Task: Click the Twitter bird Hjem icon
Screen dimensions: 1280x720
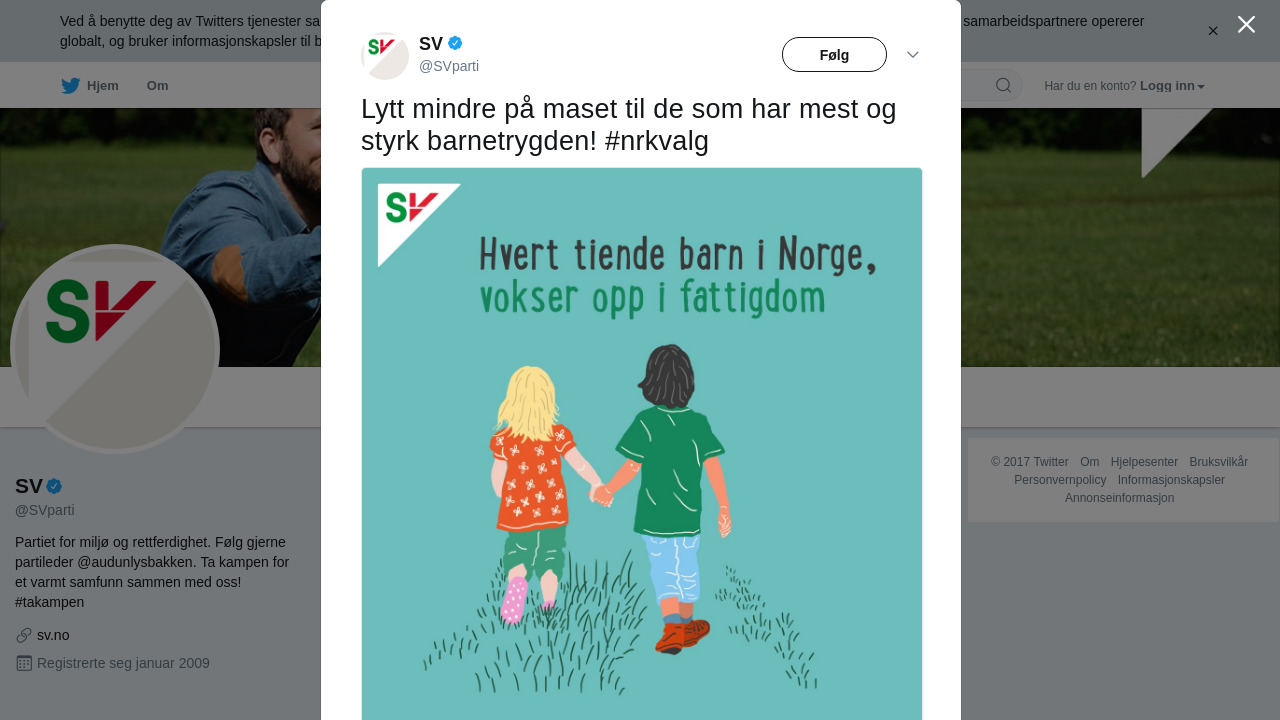Action: point(70,86)
